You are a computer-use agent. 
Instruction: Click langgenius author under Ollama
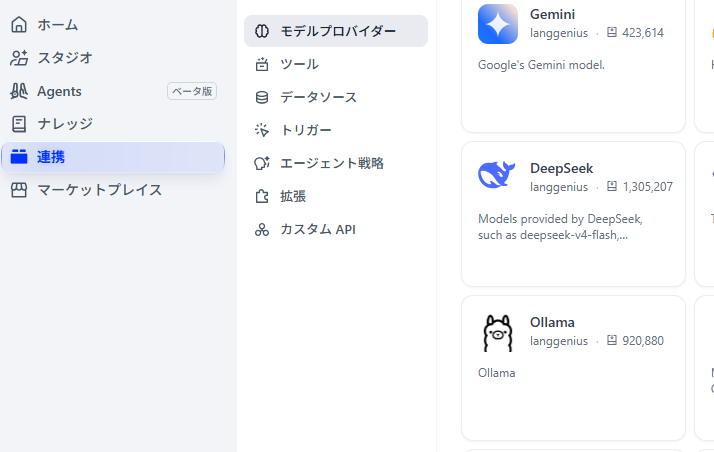pyautogui.click(x=559, y=341)
